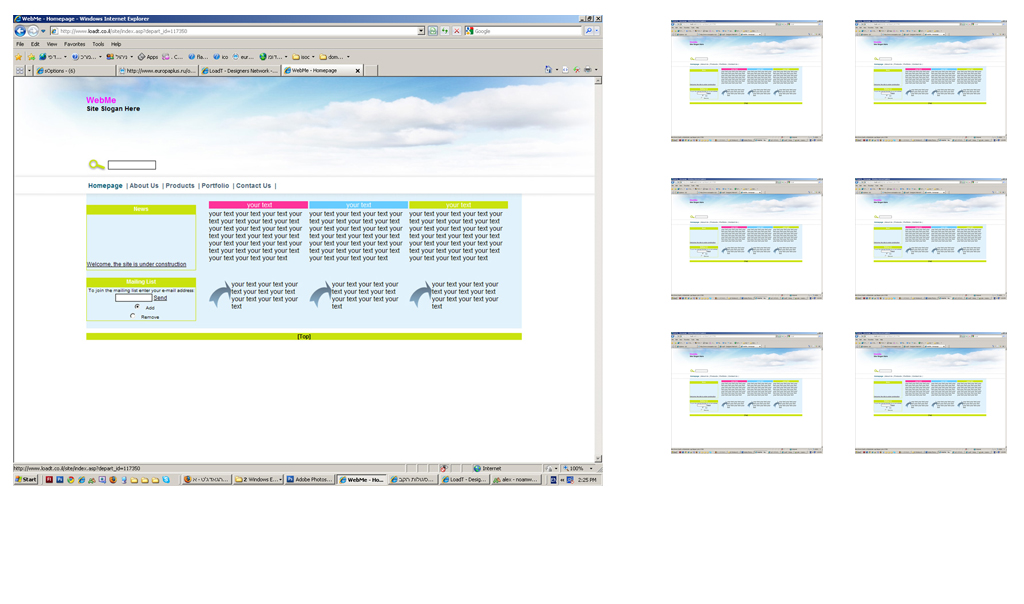Go forward with the browser Forward arrow

[33, 31]
